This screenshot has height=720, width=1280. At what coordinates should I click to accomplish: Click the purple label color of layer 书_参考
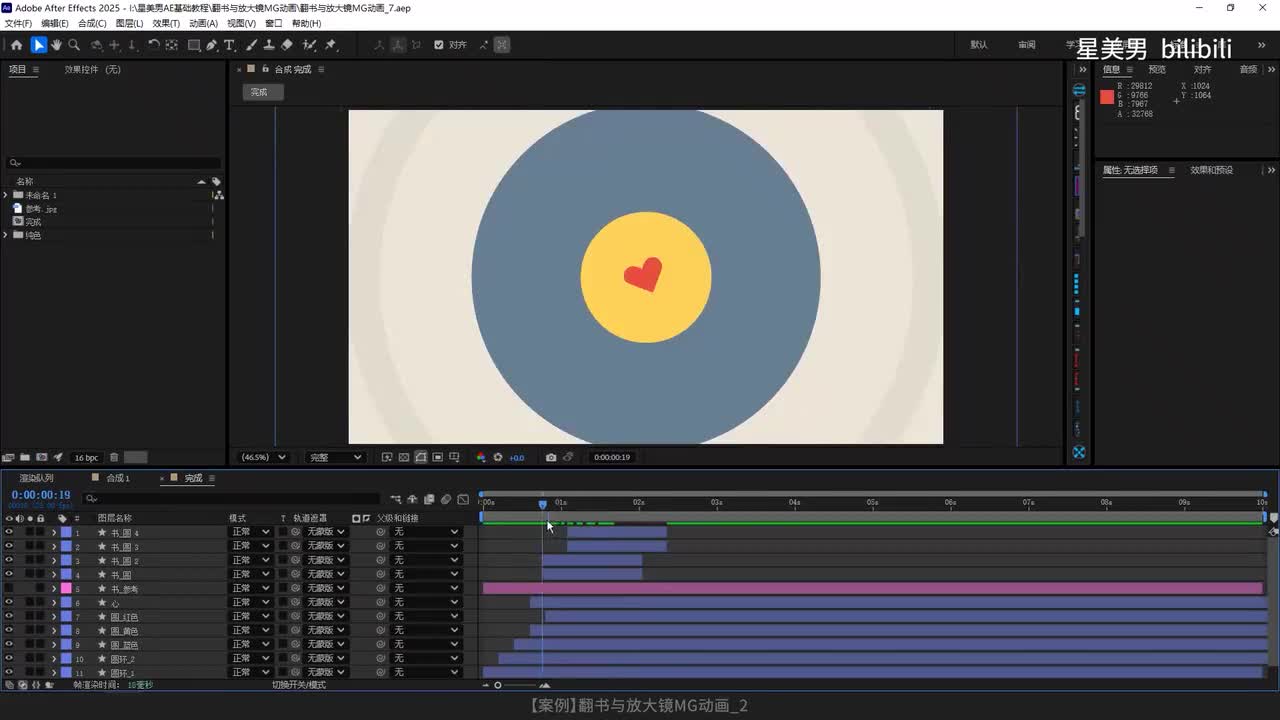66,589
